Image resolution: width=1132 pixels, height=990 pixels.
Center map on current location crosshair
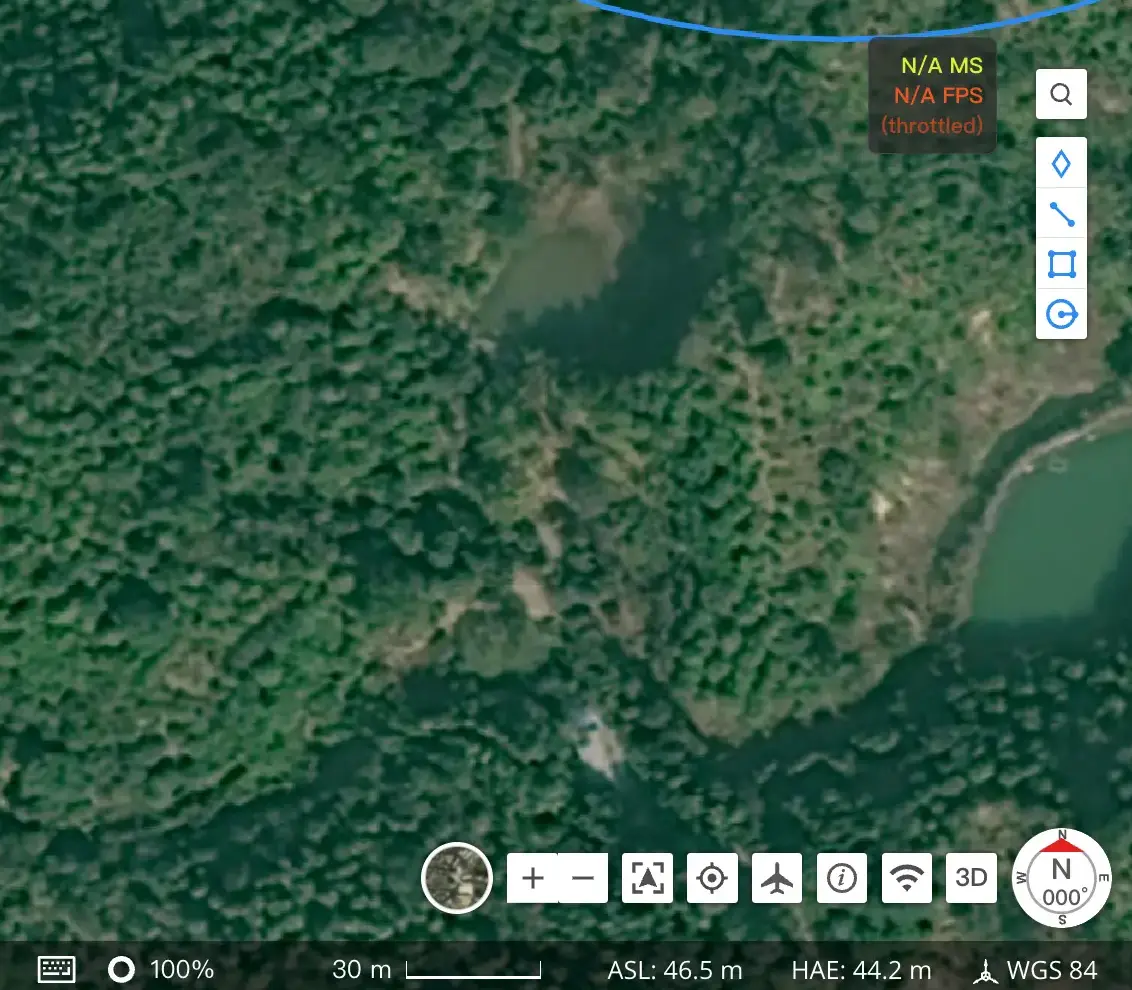(712, 878)
